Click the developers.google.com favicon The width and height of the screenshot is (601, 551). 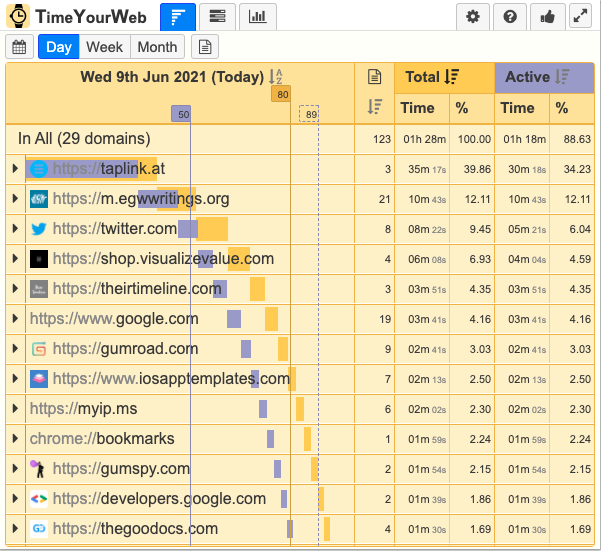tap(39, 499)
